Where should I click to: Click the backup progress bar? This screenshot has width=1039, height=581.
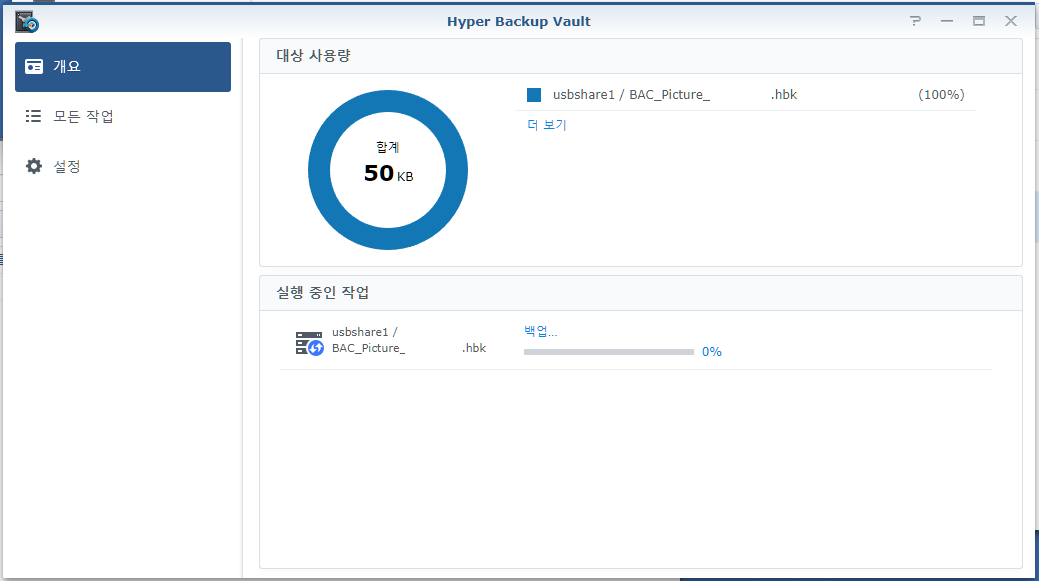[608, 352]
